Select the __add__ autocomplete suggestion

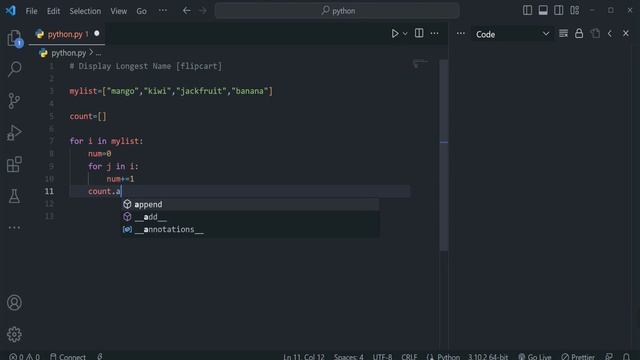pyautogui.click(x=251, y=217)
